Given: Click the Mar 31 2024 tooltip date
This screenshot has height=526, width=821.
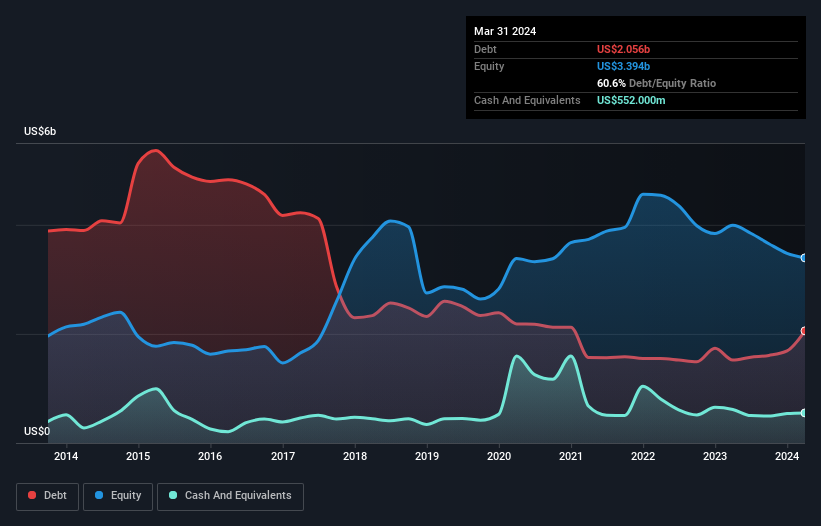Looking at the screenshot, I should [505, 31].
